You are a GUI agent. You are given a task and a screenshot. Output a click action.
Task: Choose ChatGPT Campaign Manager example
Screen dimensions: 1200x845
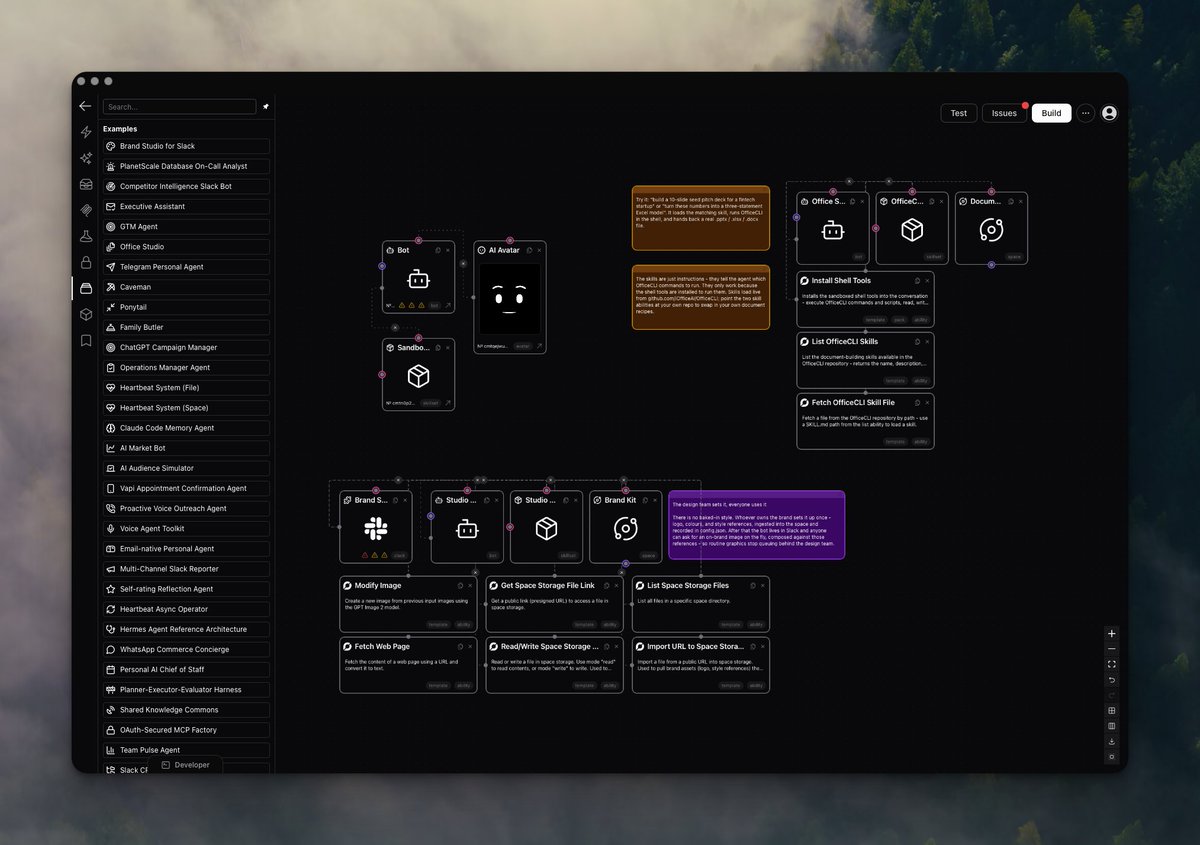186,347
